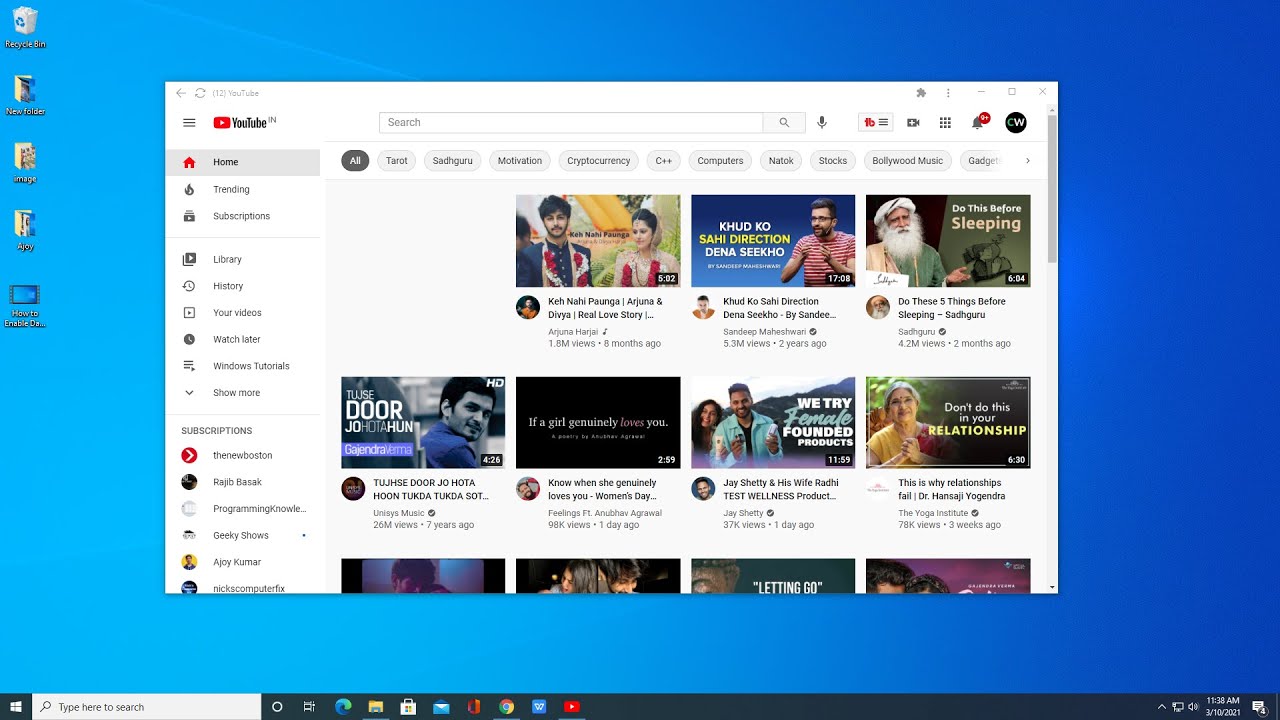Click the browser back arrow
The image size is (1280, 720).
(x=181, y=93)
